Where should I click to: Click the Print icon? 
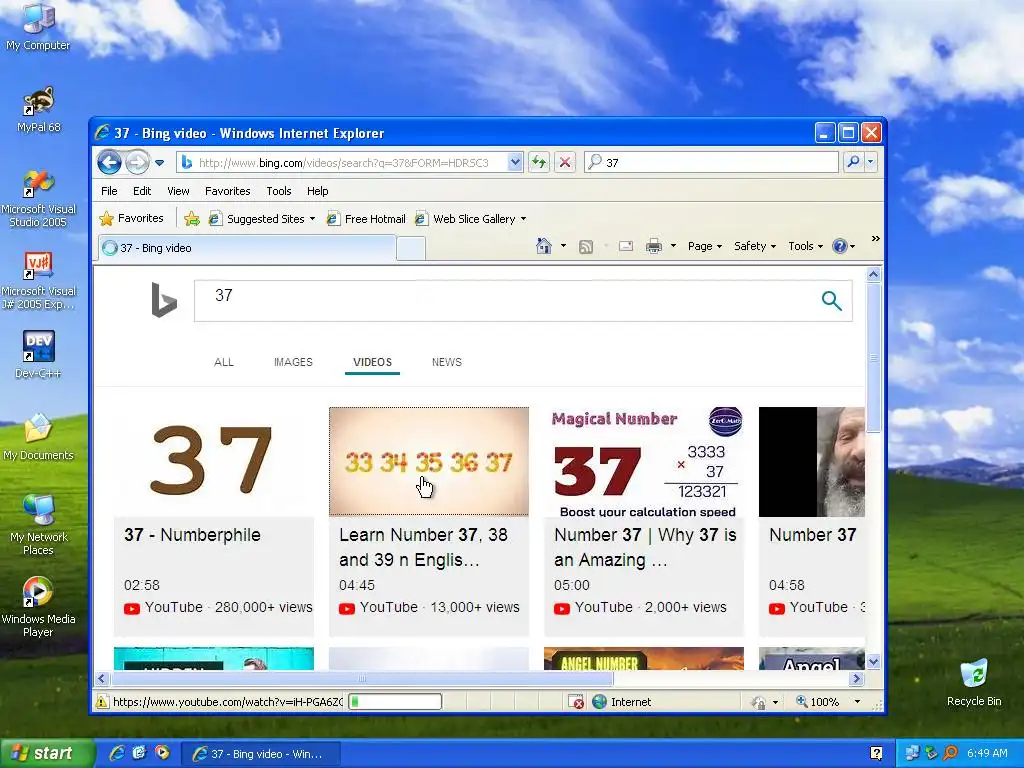654,246
